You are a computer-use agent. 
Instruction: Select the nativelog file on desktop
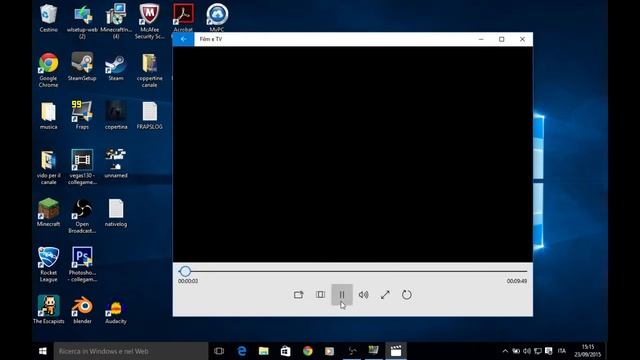click(116, 213)
